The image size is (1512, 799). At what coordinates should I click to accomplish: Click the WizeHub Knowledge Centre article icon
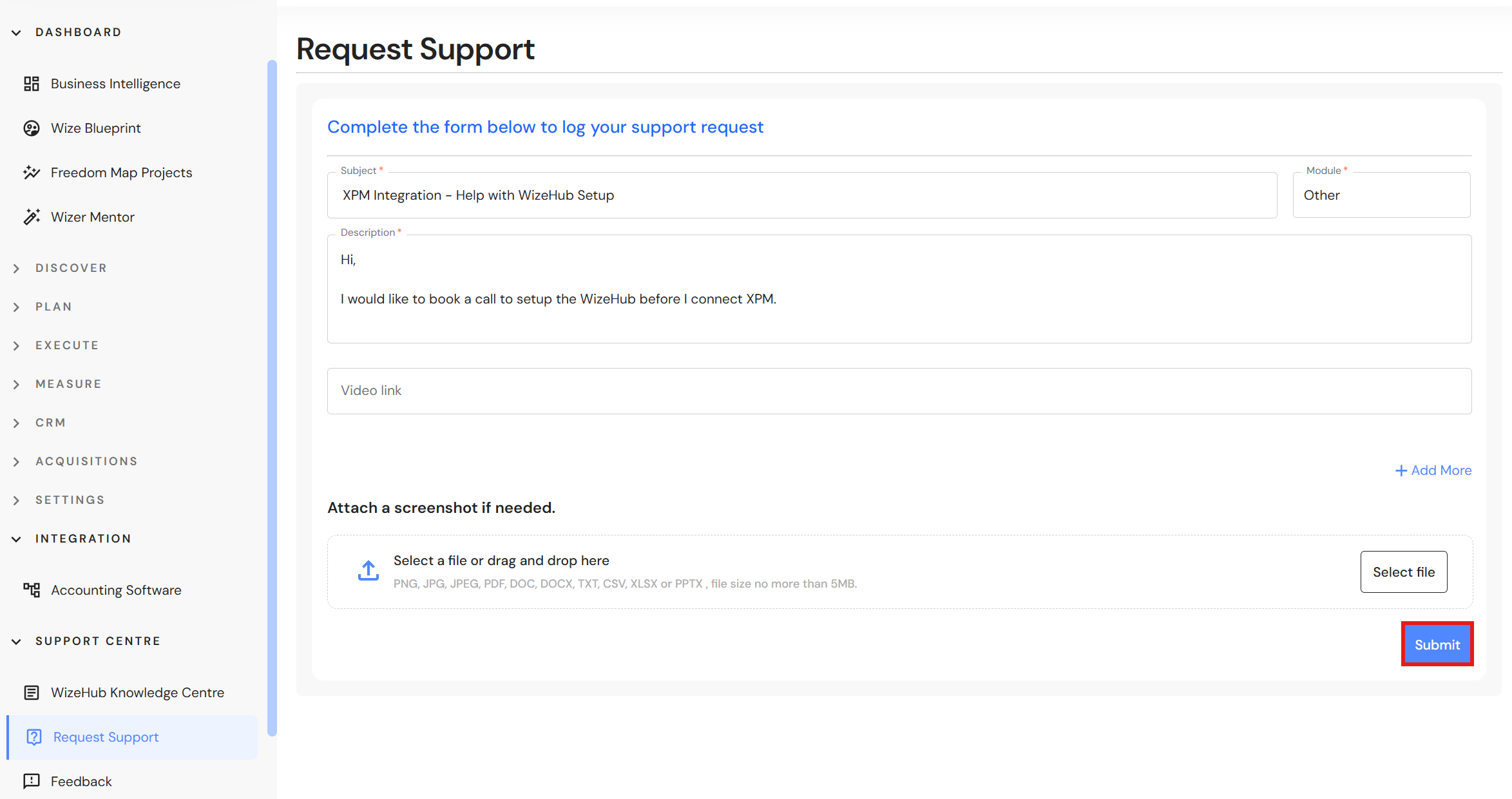pyautogui.click(x=32, y=693)
